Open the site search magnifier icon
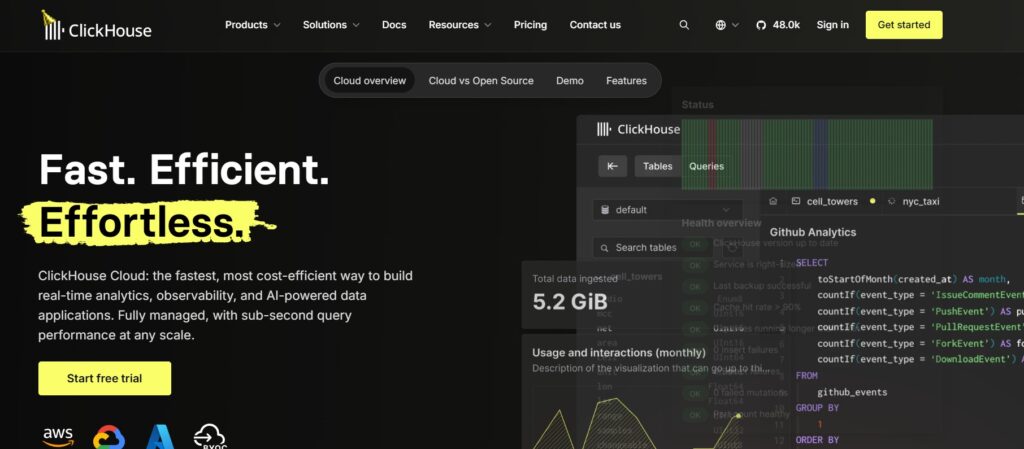Image resolution: width=1024 pixels, height=449 pixels. (684, 25)
